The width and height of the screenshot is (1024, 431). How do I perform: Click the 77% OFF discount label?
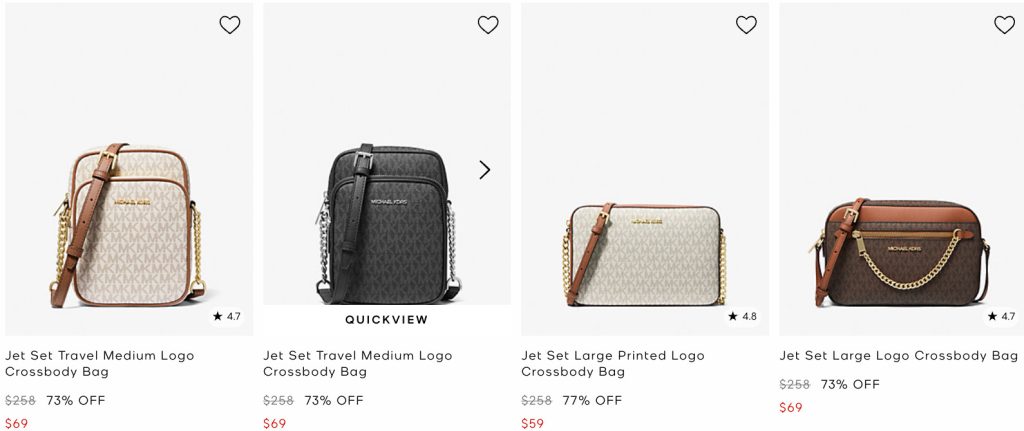click(x=593, y=400)
